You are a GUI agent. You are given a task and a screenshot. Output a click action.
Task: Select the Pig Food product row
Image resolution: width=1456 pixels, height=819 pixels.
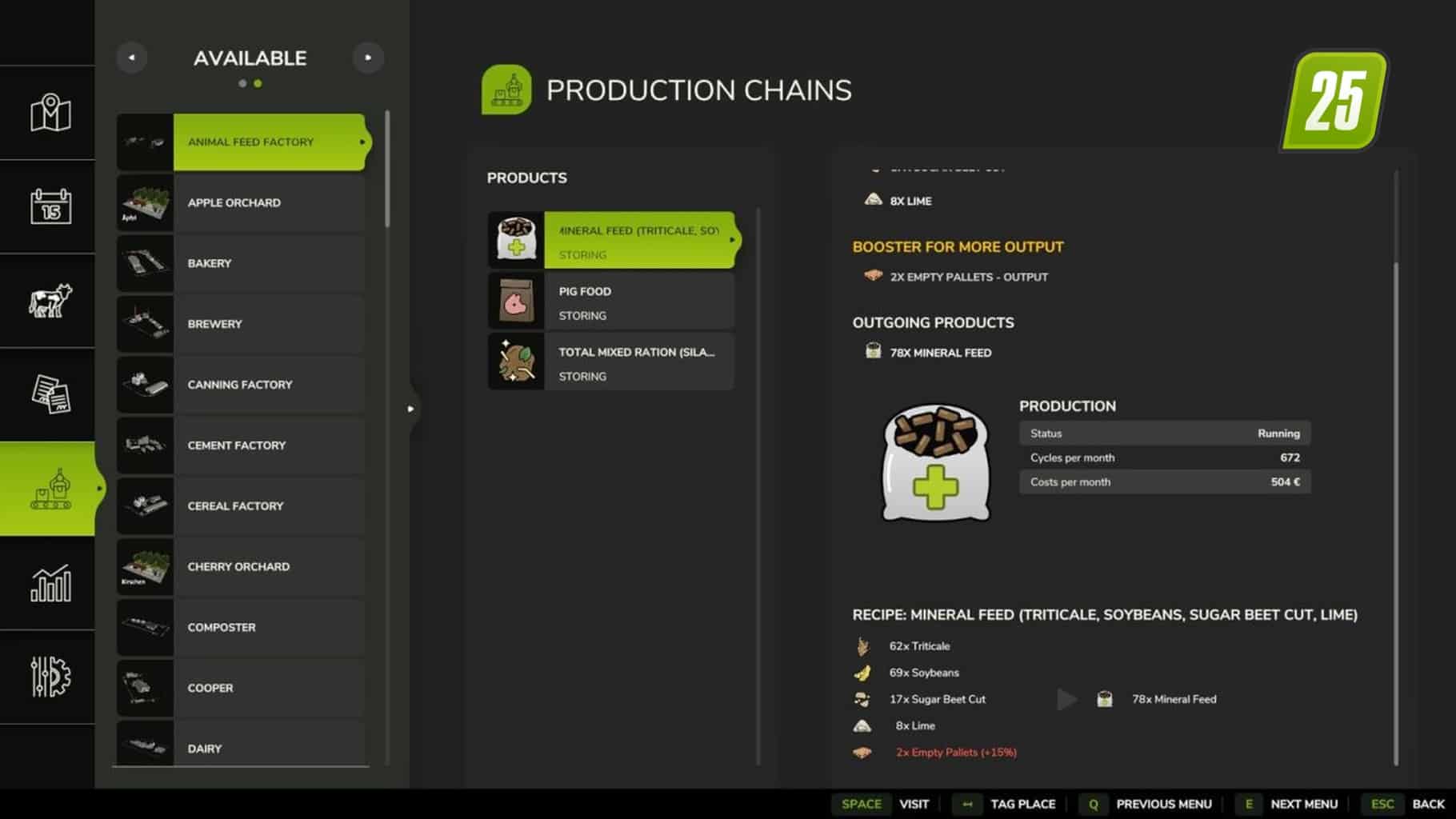coord(611,301)
